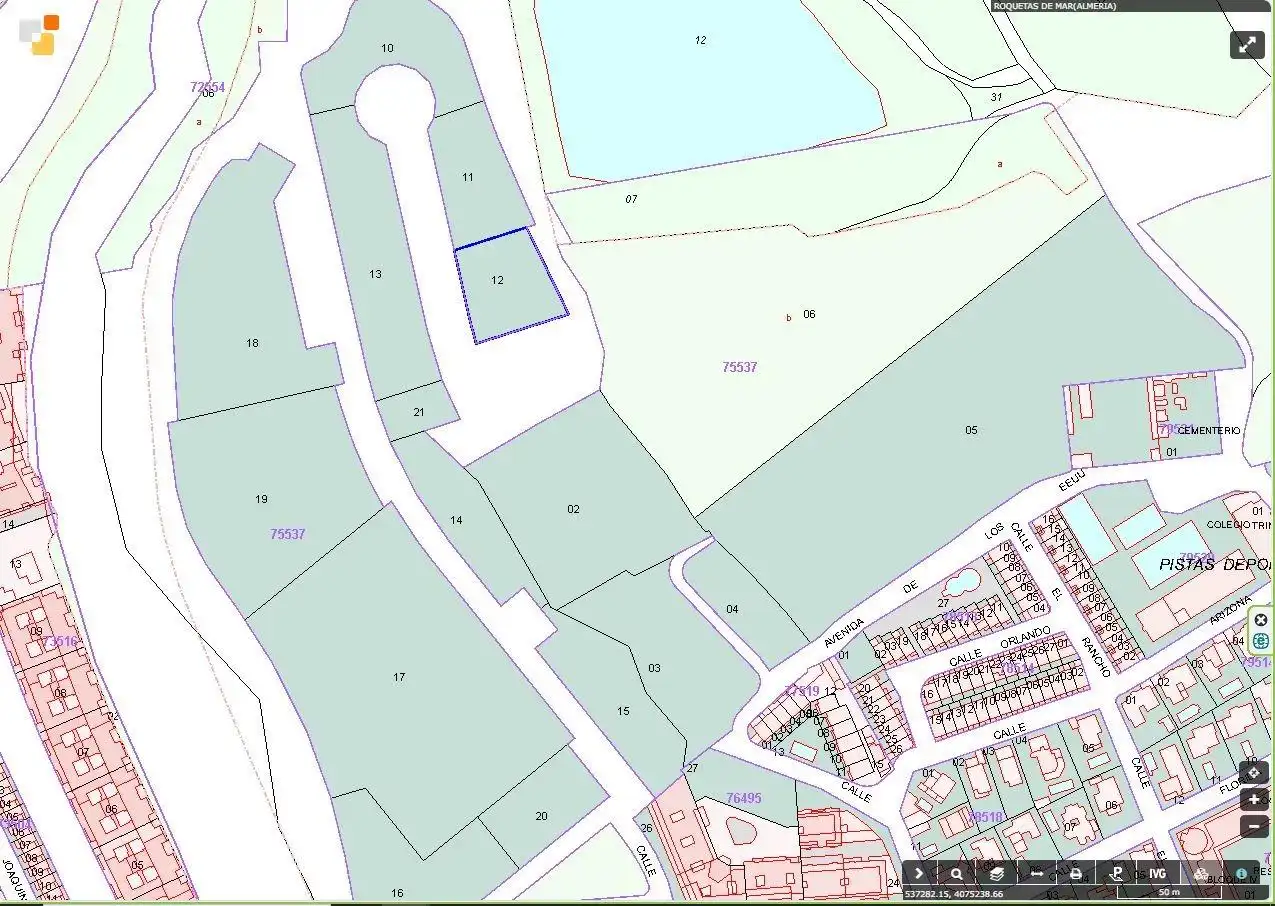Open the buildings icon tool

1201,873
